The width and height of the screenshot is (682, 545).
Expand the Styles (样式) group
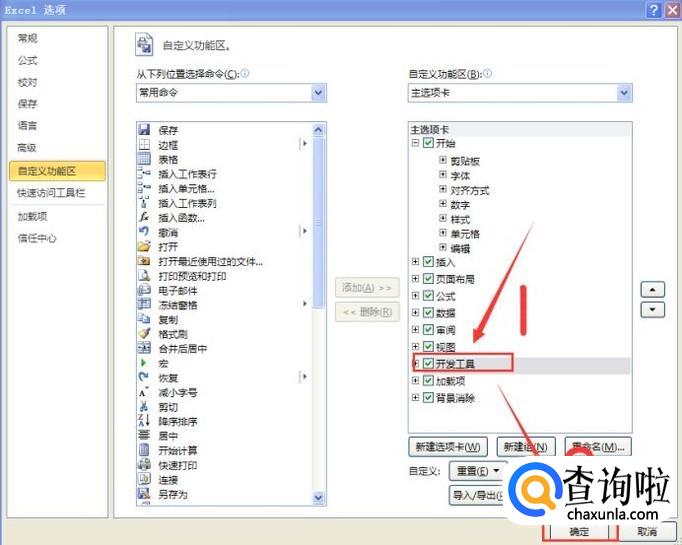coord(443,218)
